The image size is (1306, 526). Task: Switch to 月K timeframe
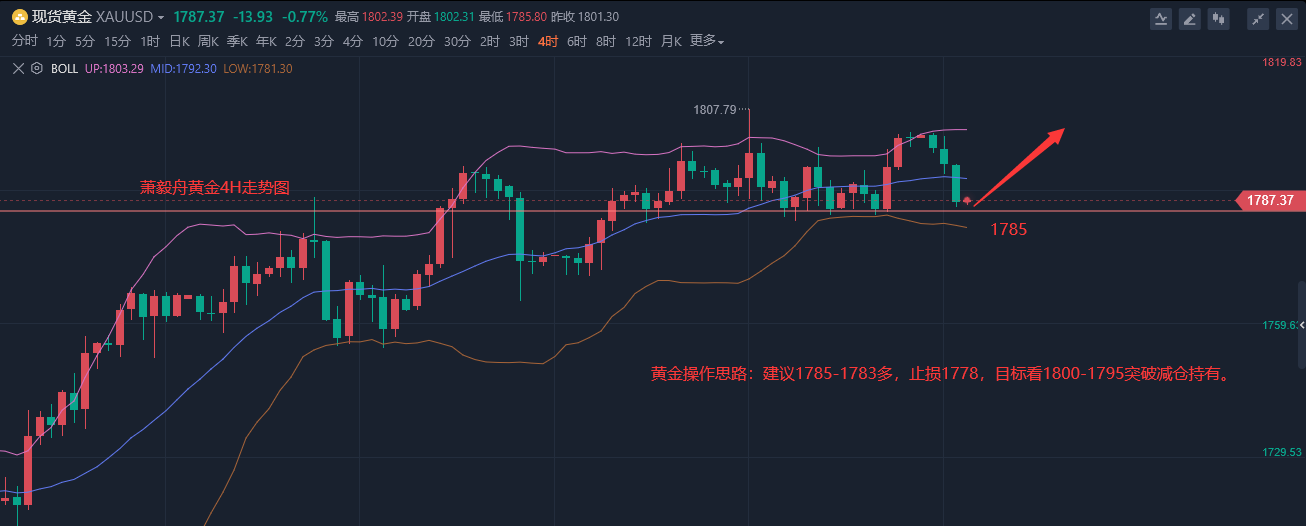pyautogui.click(x=669, y=41)
